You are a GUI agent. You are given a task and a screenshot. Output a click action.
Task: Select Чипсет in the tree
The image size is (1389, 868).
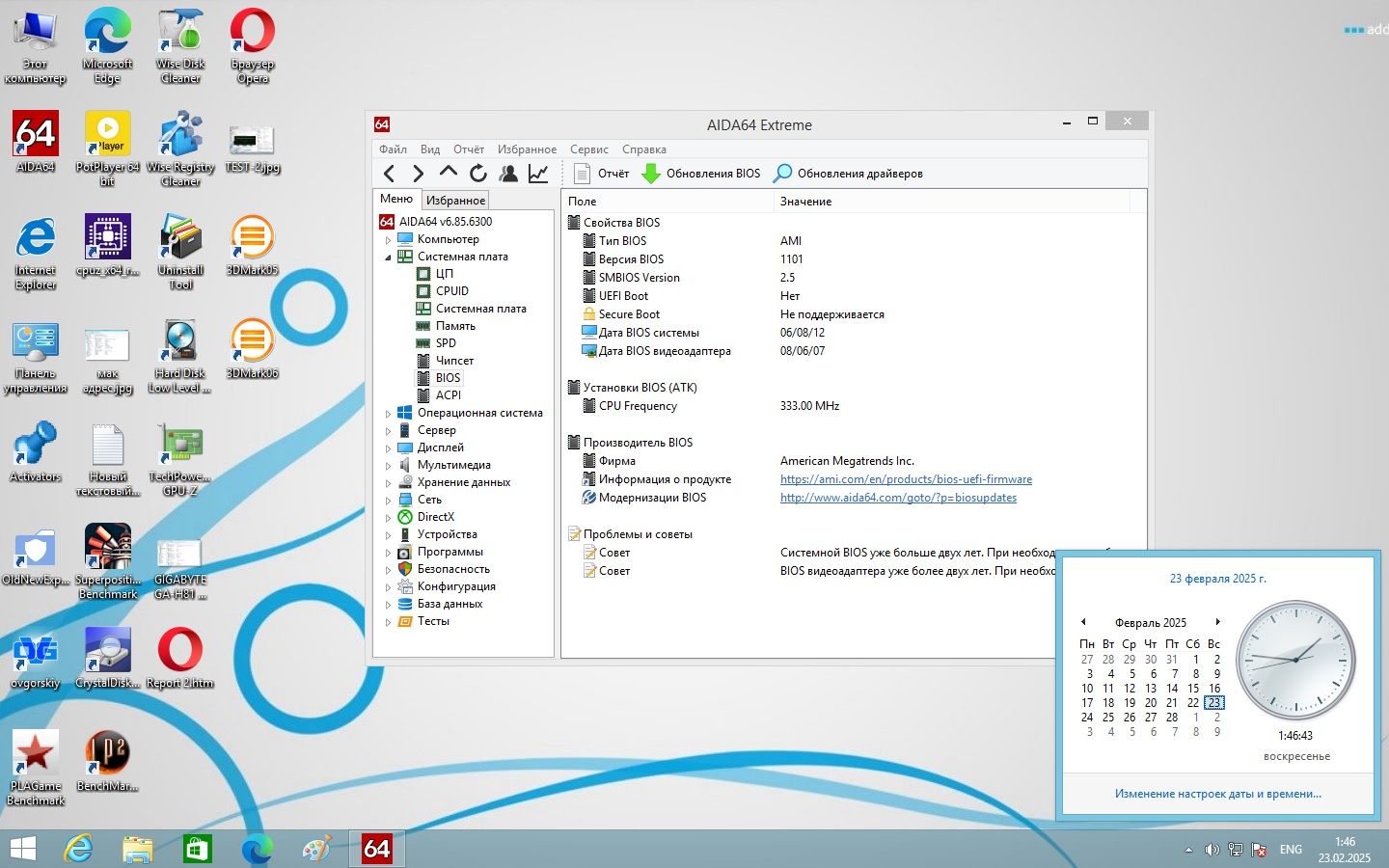(454, 361)
